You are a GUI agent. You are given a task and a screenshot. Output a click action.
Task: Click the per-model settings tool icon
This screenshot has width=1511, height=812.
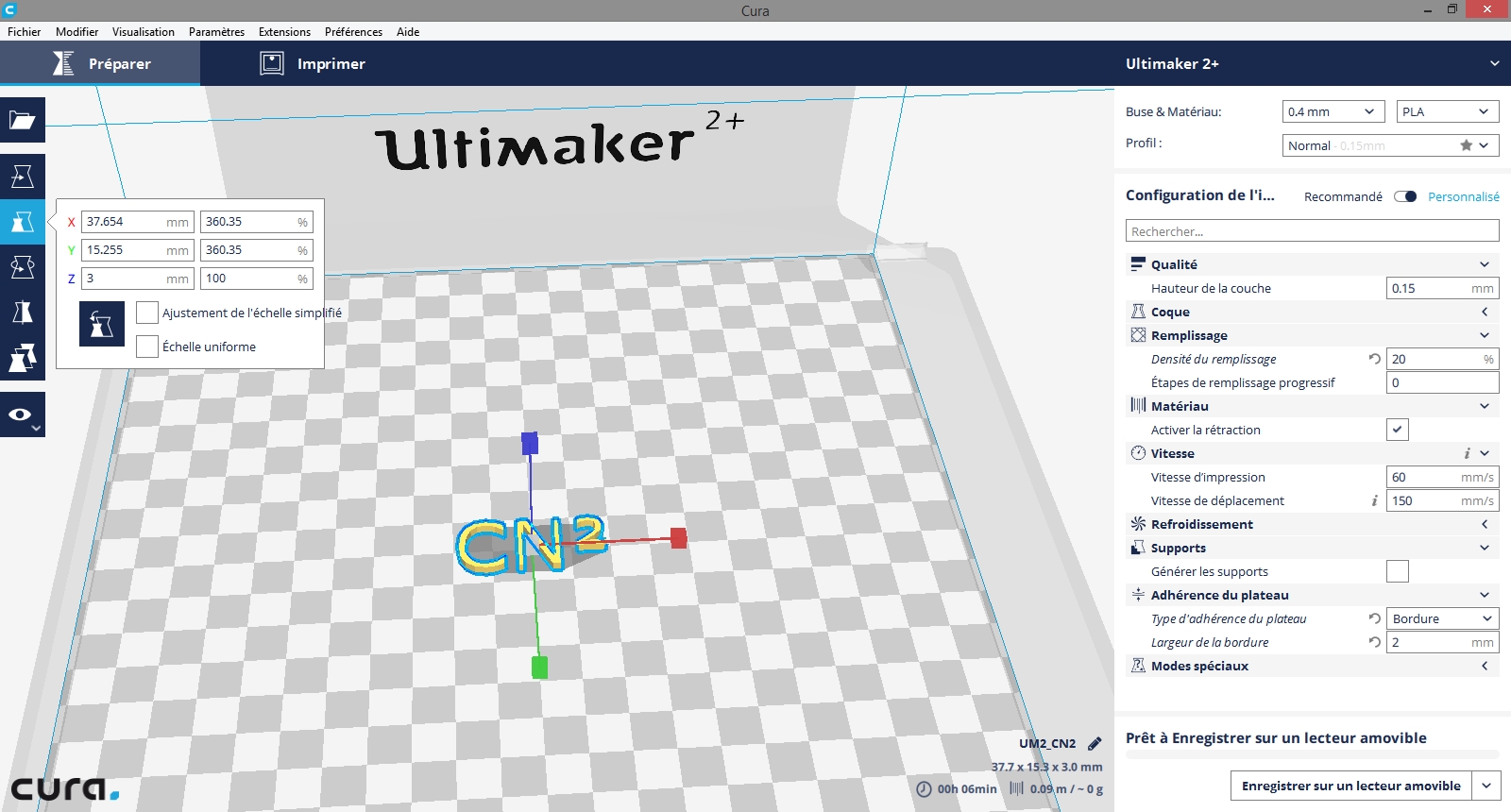(23, 358)
